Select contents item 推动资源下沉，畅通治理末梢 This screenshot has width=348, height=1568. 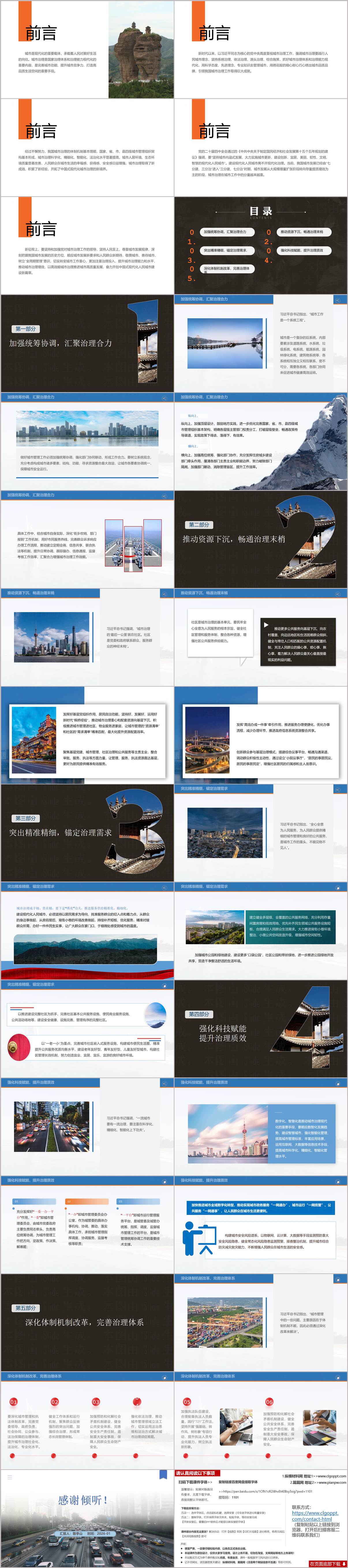coord(302,232)
